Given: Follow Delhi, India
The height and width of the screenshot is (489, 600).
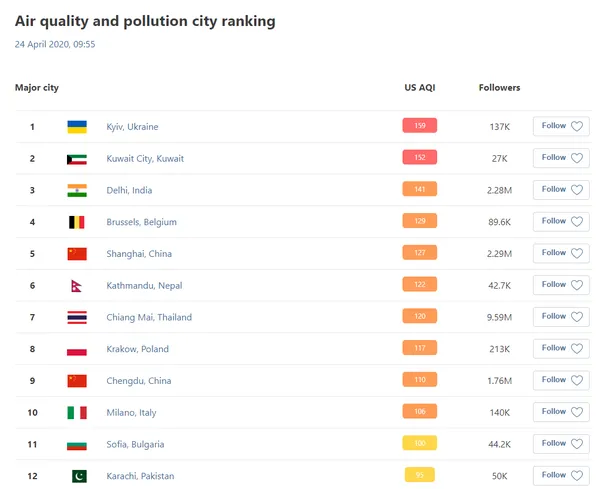Looking at the screenshot, I should (x=561, y=190).
